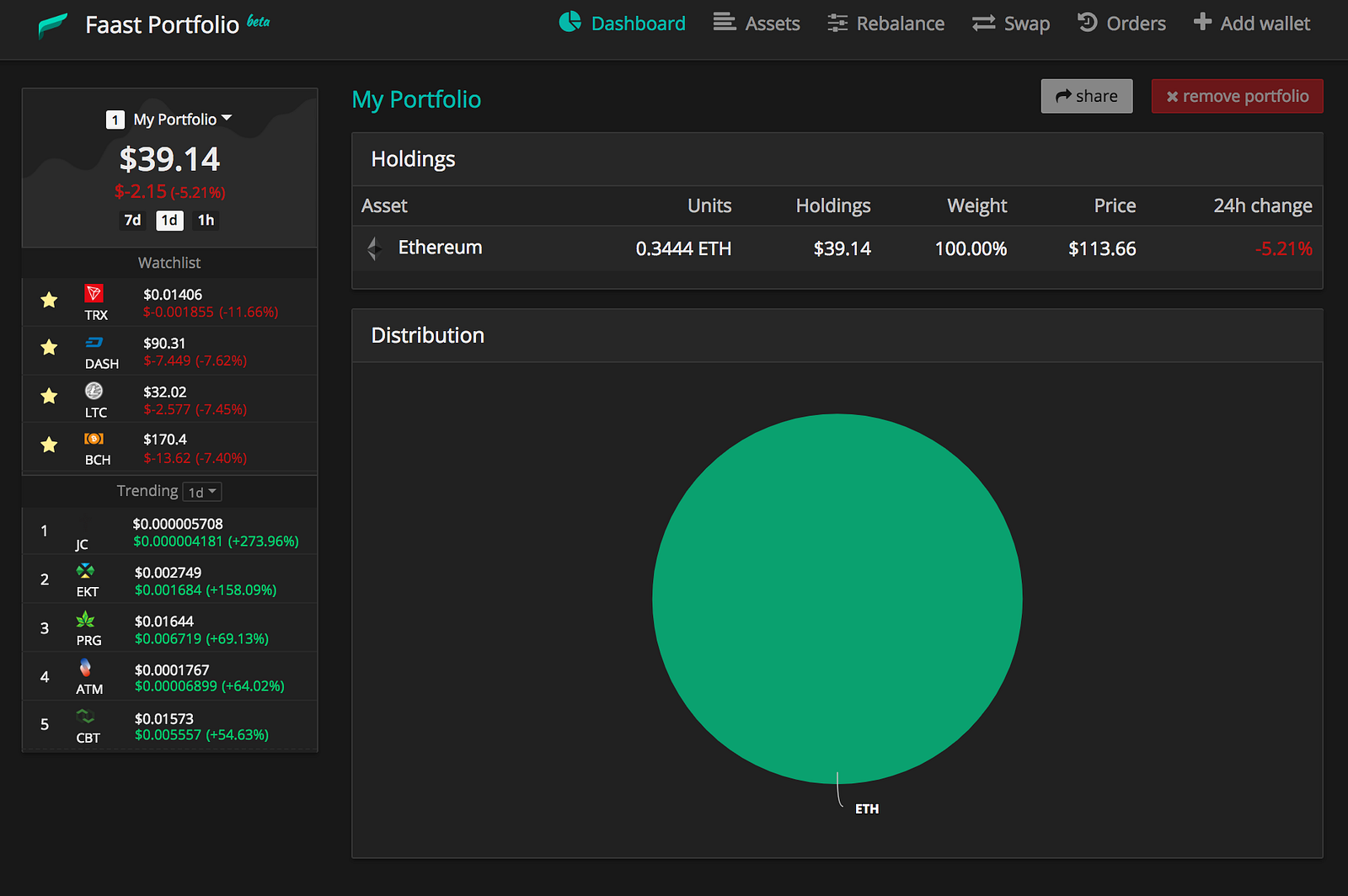Viewport: 1348px width, 896px height.
Task: Select the 1d portfolio change period
Action: pyautogui.click(x=169, y=221)
